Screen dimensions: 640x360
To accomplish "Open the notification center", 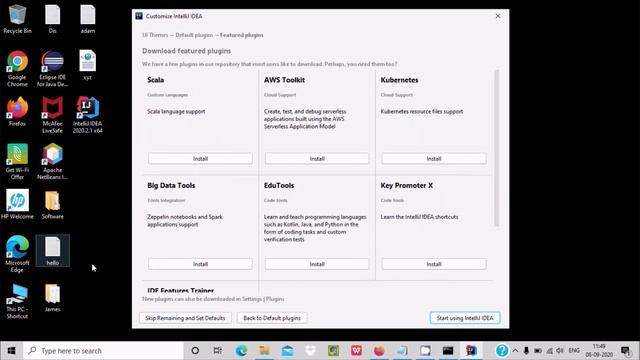I will pos(626,351).
